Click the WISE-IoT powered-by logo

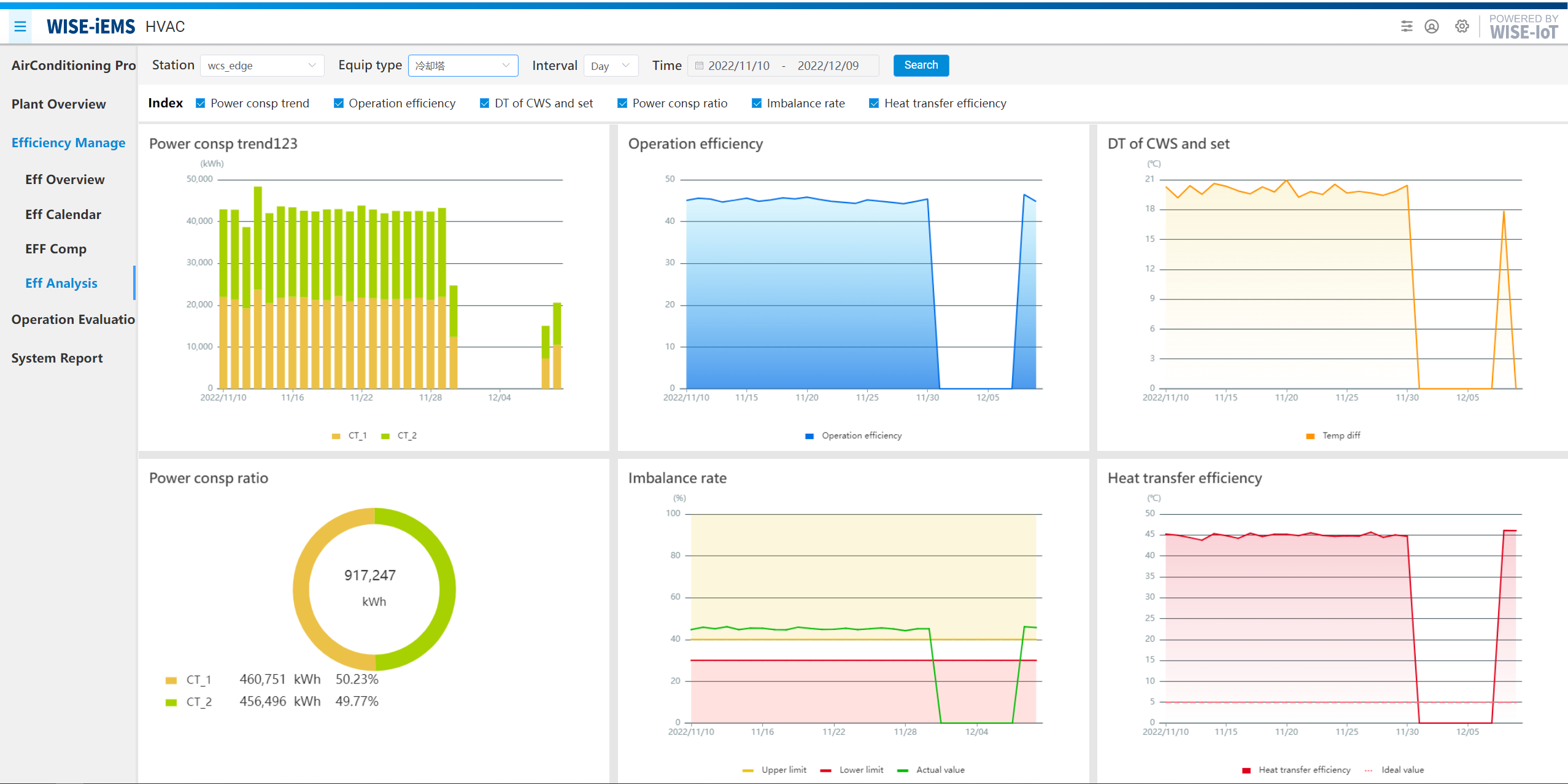pyautogui.click(x=1524, y=27)
